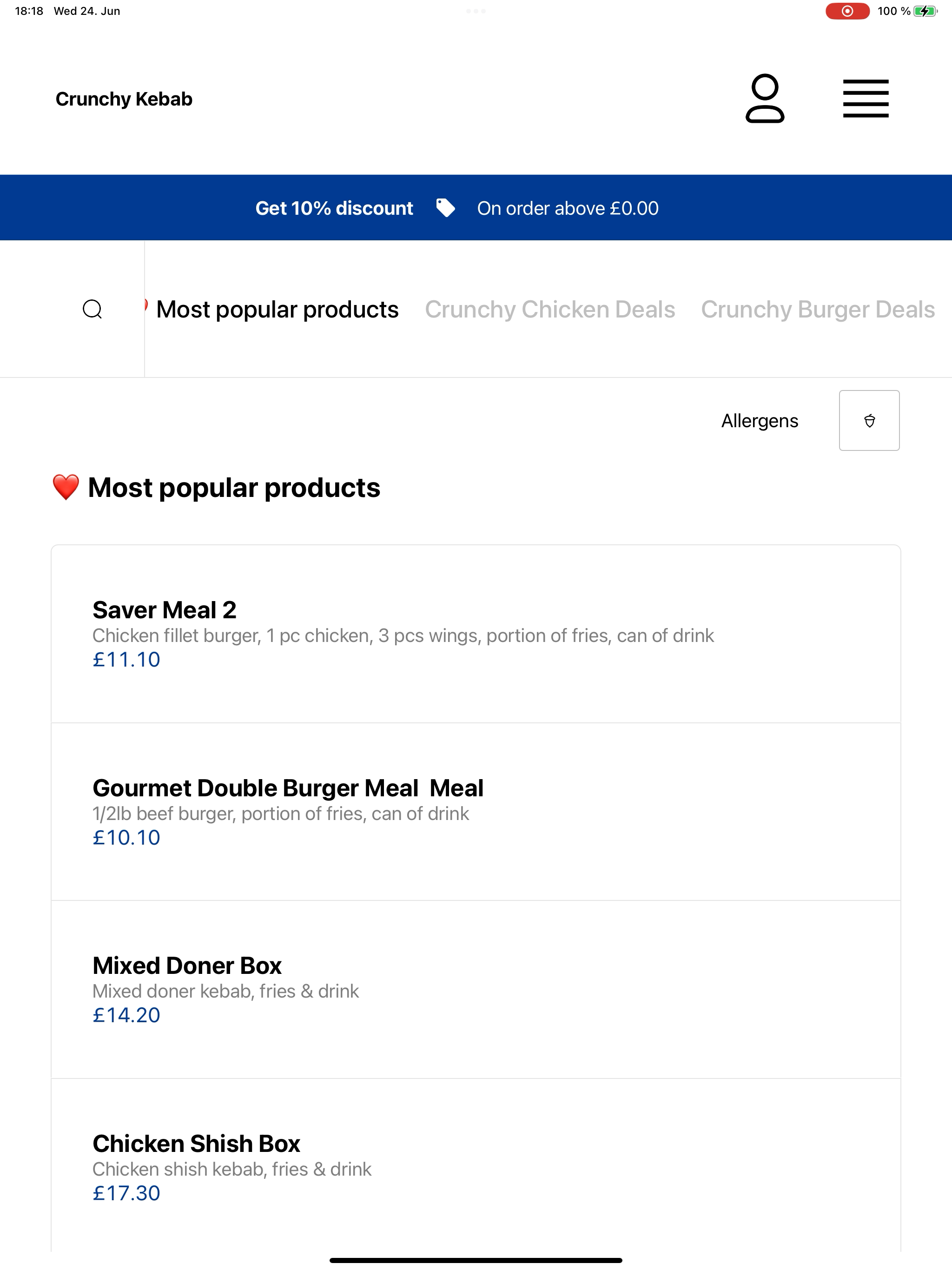The height and width of the screenshot is (1270, 952).
Task: Go to Crunchy Kebab home title
Action: tap(124, 99)
